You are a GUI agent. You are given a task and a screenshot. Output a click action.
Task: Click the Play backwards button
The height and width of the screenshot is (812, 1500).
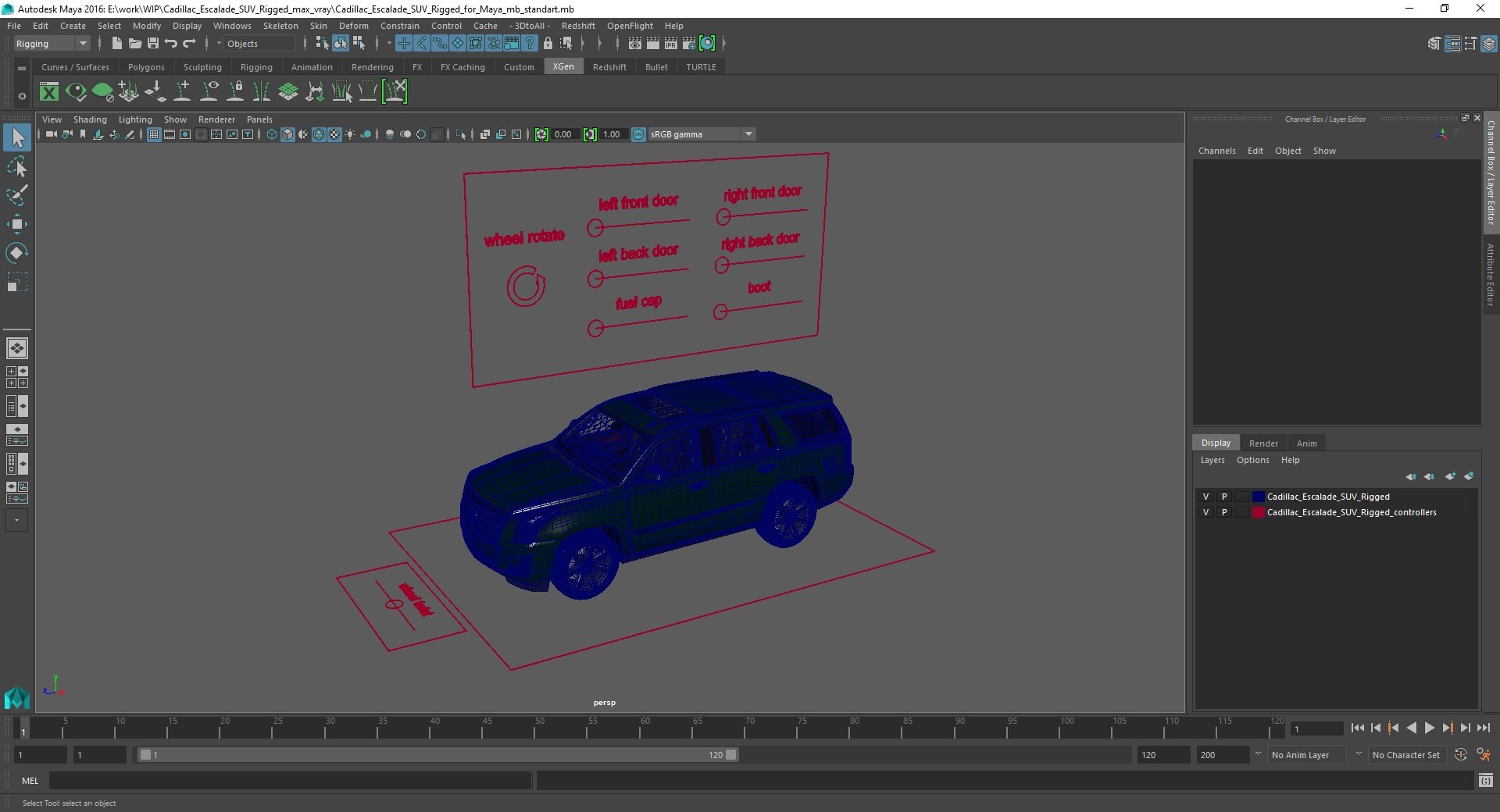[1411, 728]
